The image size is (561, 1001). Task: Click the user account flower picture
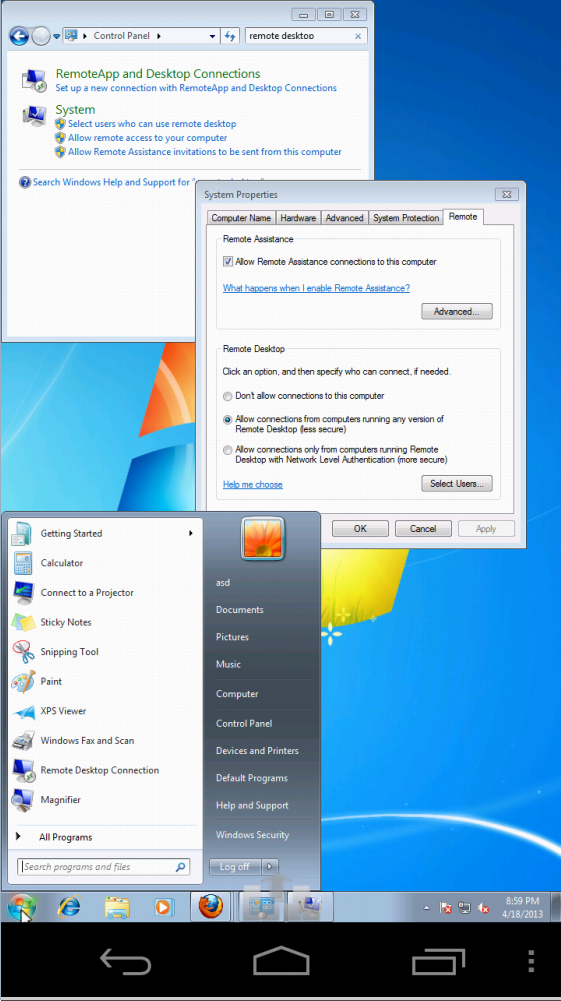[x=262, y=538]
